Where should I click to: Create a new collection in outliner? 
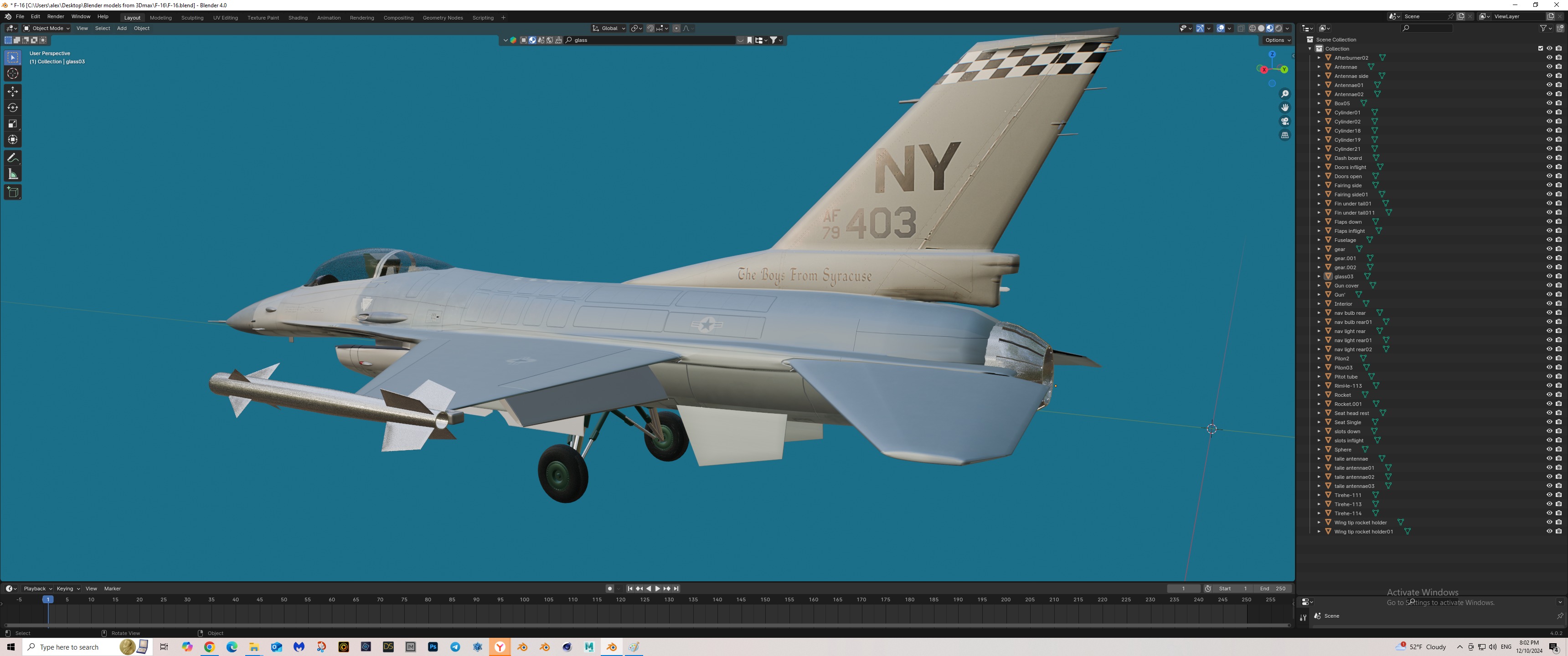[1560, 28]
